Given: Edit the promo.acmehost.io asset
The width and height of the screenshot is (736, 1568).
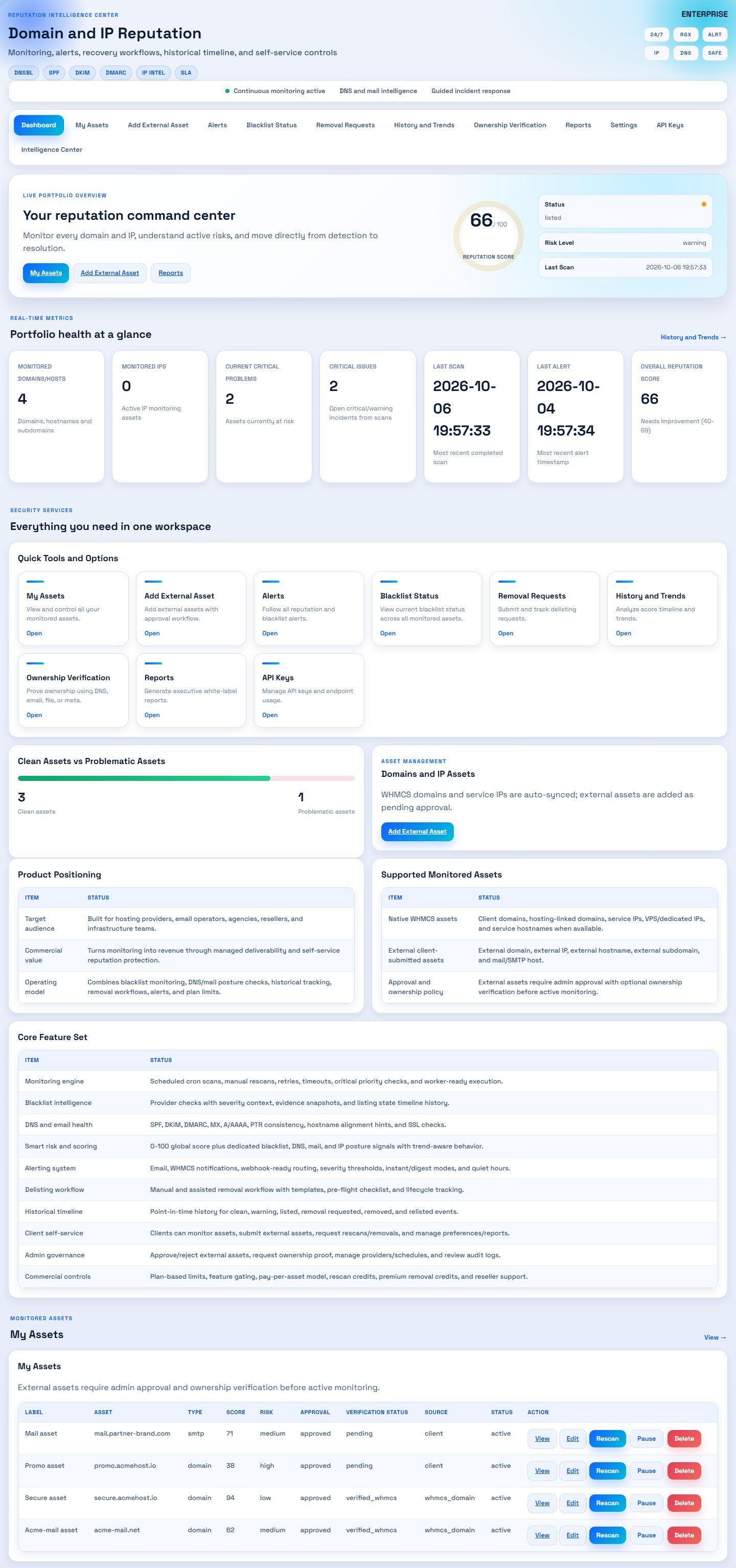Looking at the screenshot, I should 572,1471.
